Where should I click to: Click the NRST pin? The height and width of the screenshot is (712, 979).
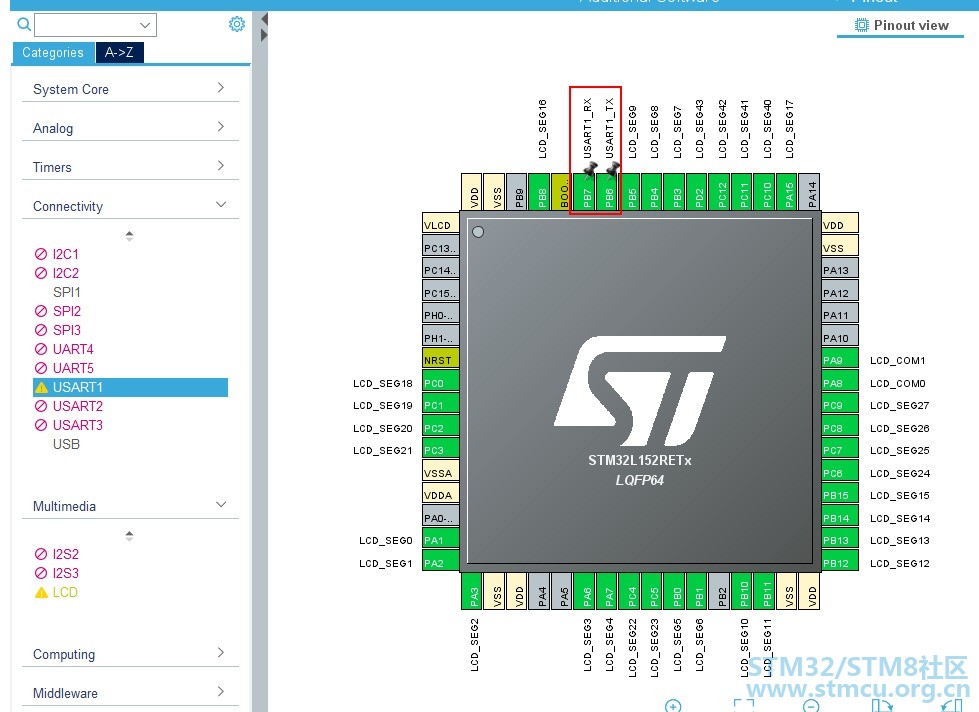[x=441, y=360]
